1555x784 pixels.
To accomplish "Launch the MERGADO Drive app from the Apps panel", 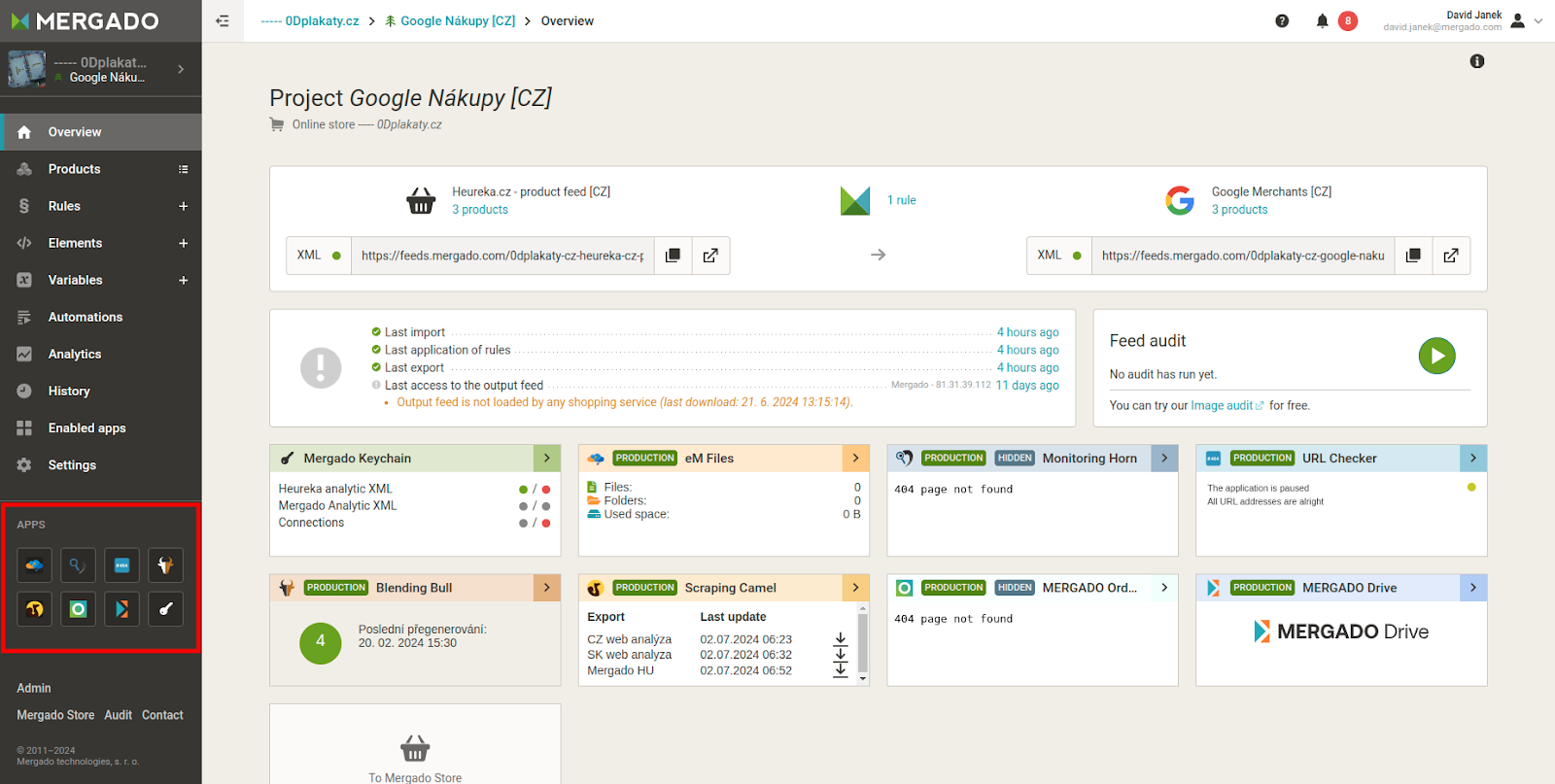I will coord(122,609).
